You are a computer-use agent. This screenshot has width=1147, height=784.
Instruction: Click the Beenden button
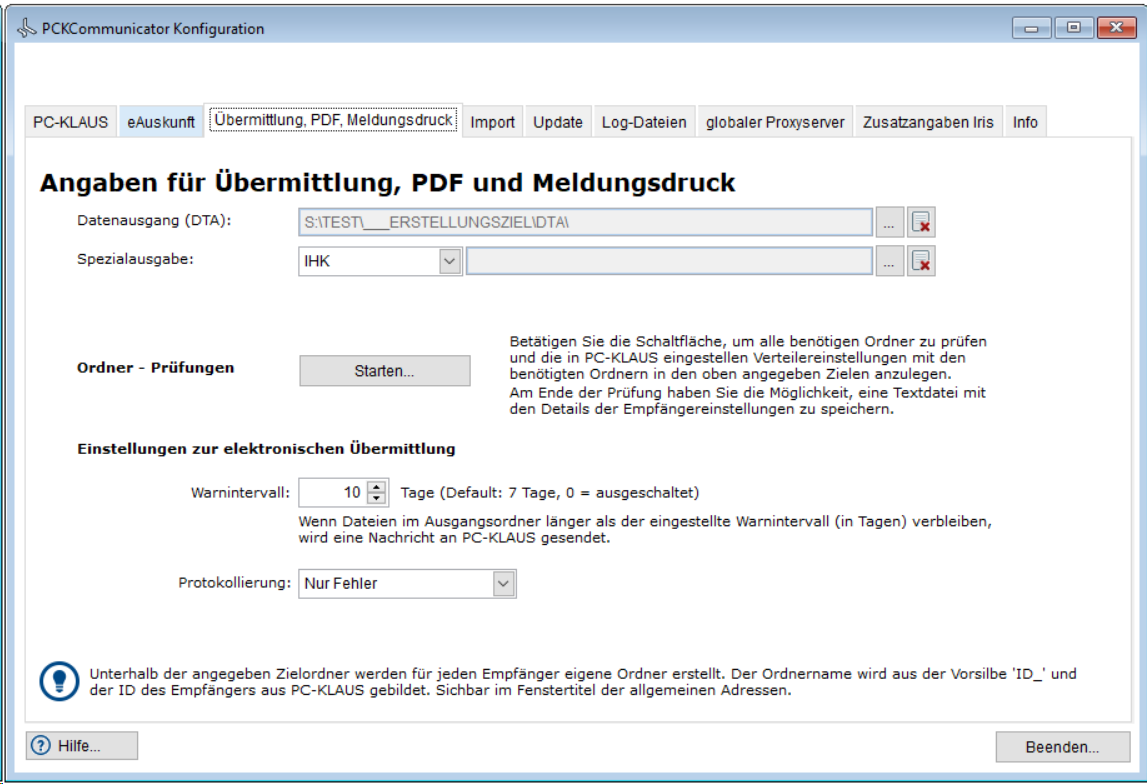point(1062,747)
